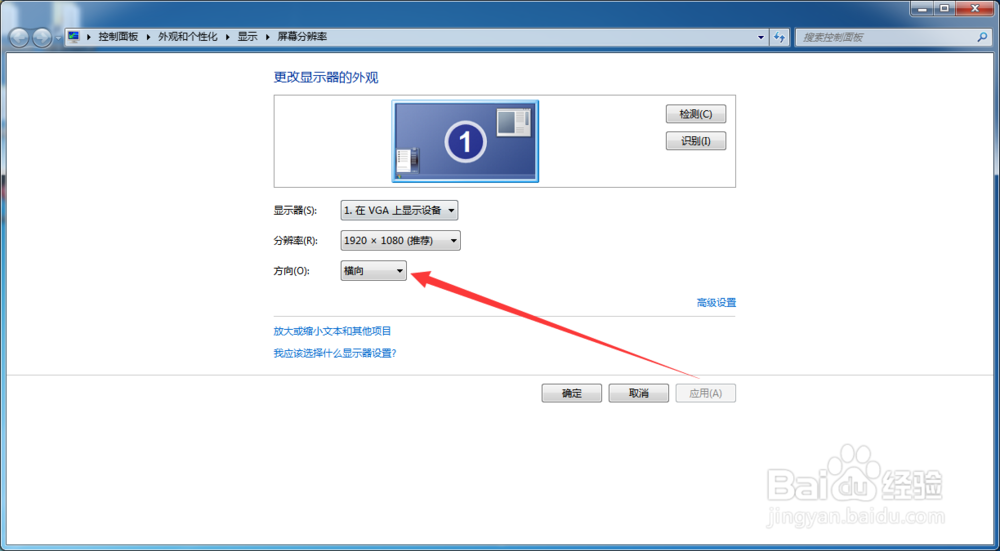Click the 确定 button
1000x551 pixels.
[x=571, y=393]
